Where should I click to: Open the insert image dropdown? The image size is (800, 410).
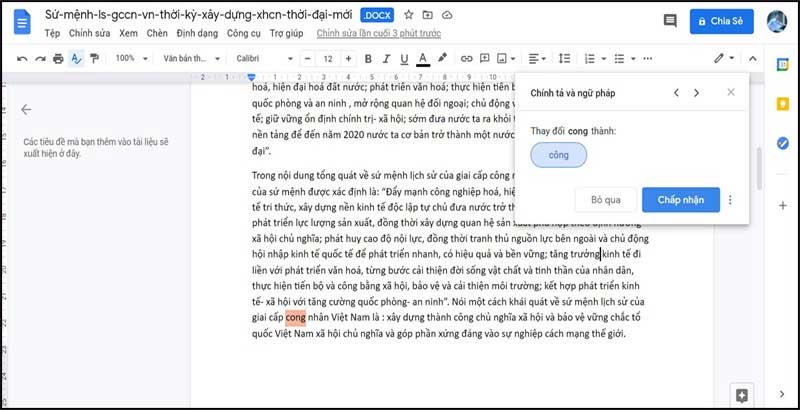[x=506, y=59]
